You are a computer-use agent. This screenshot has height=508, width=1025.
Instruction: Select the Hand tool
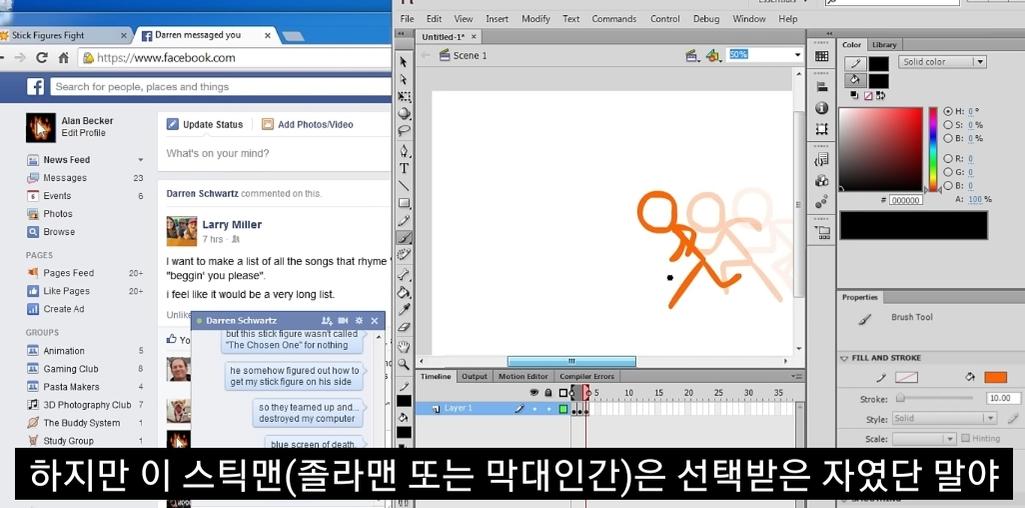pyautogui.click(x=404, y=347)
